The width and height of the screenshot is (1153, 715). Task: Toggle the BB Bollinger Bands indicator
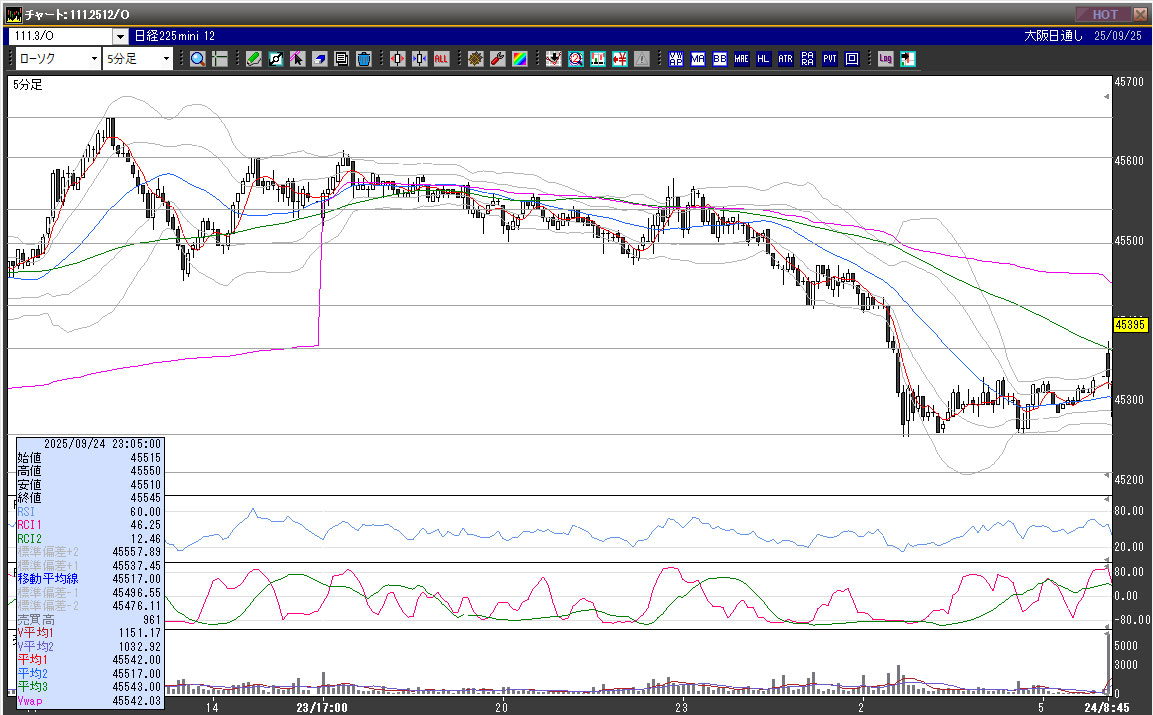click(719, 59)
